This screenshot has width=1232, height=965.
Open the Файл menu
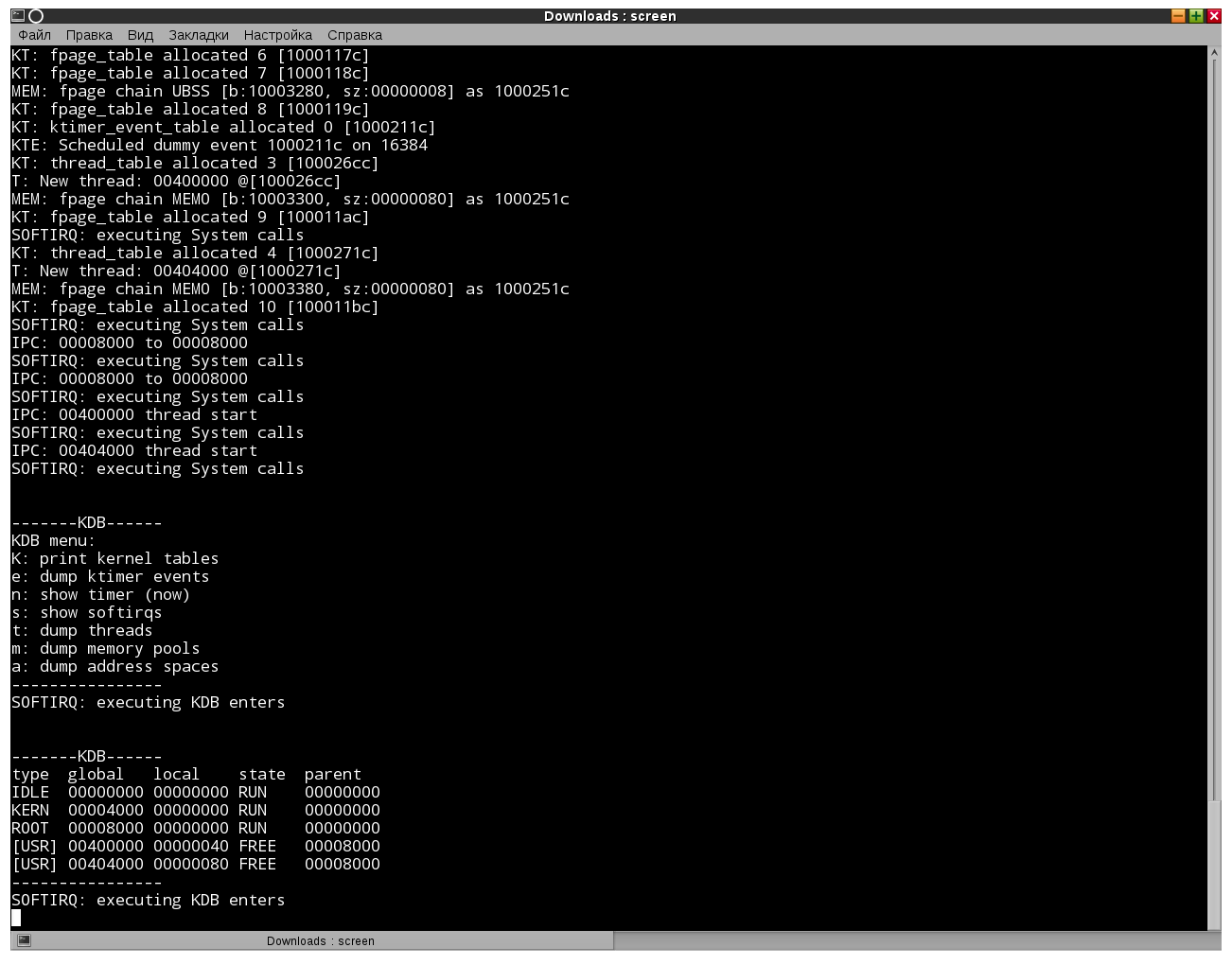click(x=34, y=35)
